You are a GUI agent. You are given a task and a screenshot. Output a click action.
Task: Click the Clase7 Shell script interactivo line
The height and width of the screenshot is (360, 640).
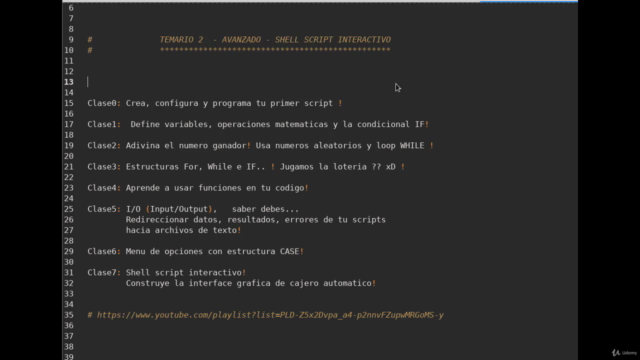[167, 273]
